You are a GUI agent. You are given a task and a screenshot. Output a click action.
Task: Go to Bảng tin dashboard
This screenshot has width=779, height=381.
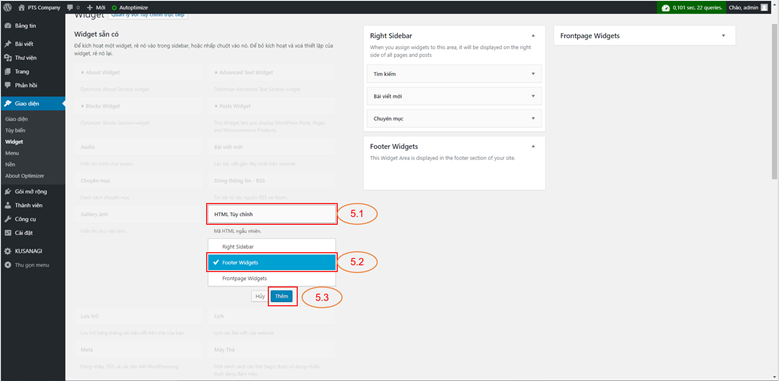[32, 26]
